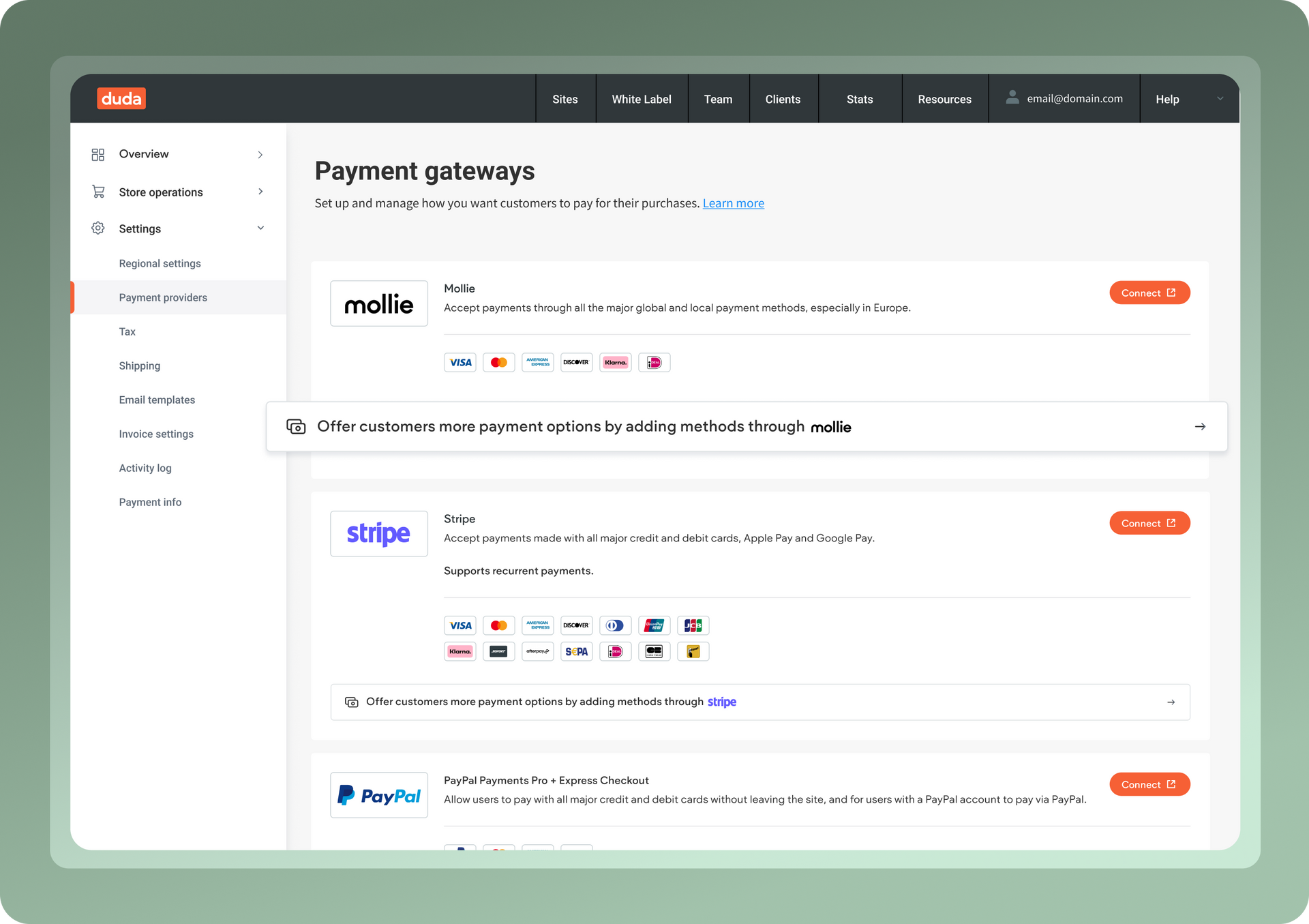
Task: Click the Mastercard icon under Stripe
Action: tap(499, 625)
